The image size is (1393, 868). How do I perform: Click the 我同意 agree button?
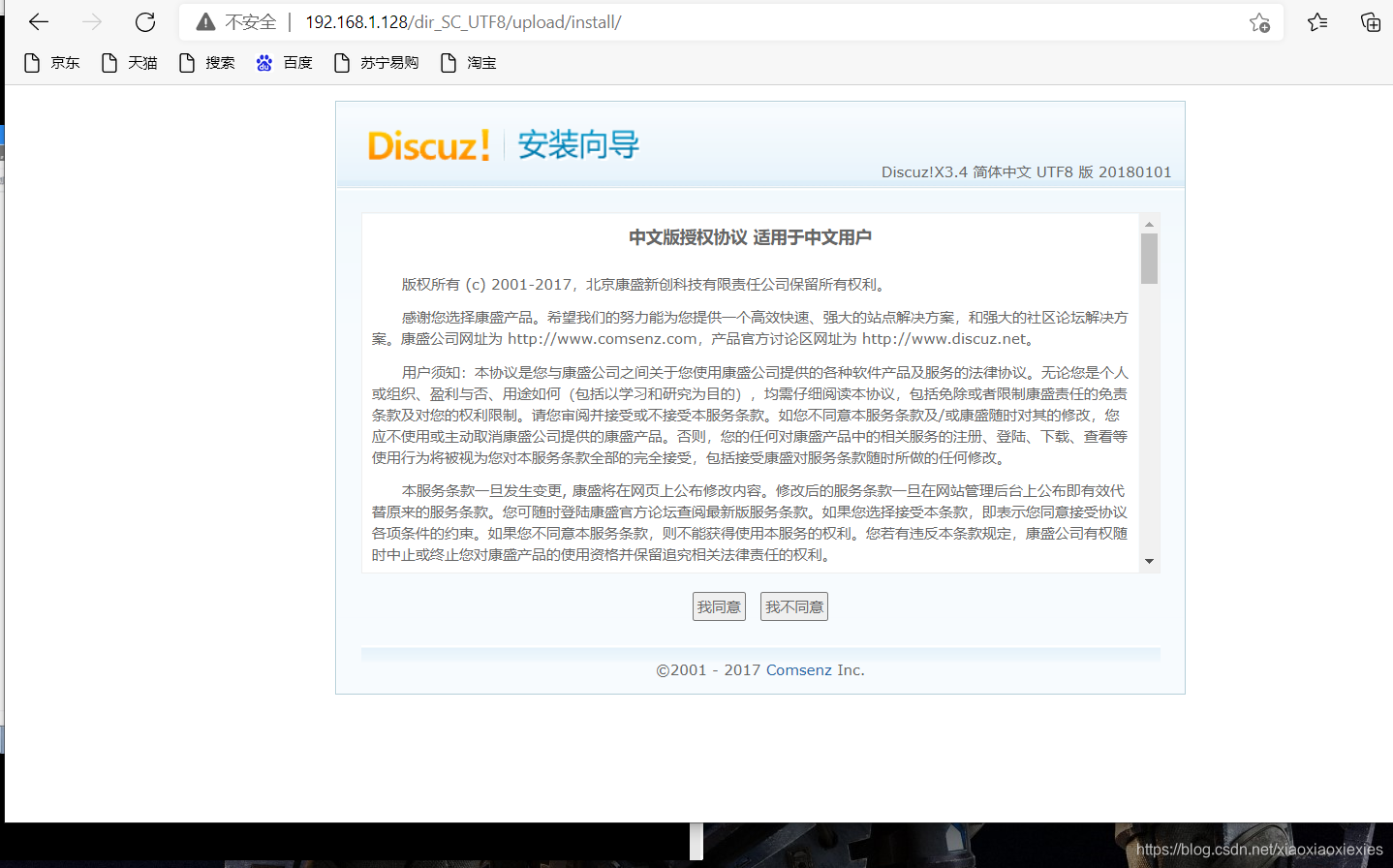719,606
